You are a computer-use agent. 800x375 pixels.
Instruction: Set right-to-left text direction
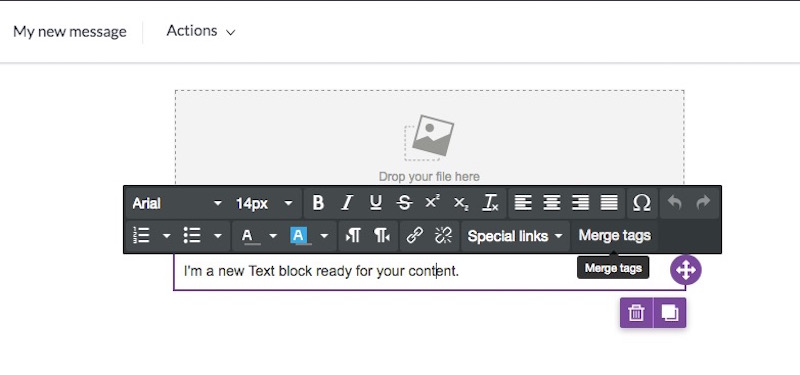[382, 236]
